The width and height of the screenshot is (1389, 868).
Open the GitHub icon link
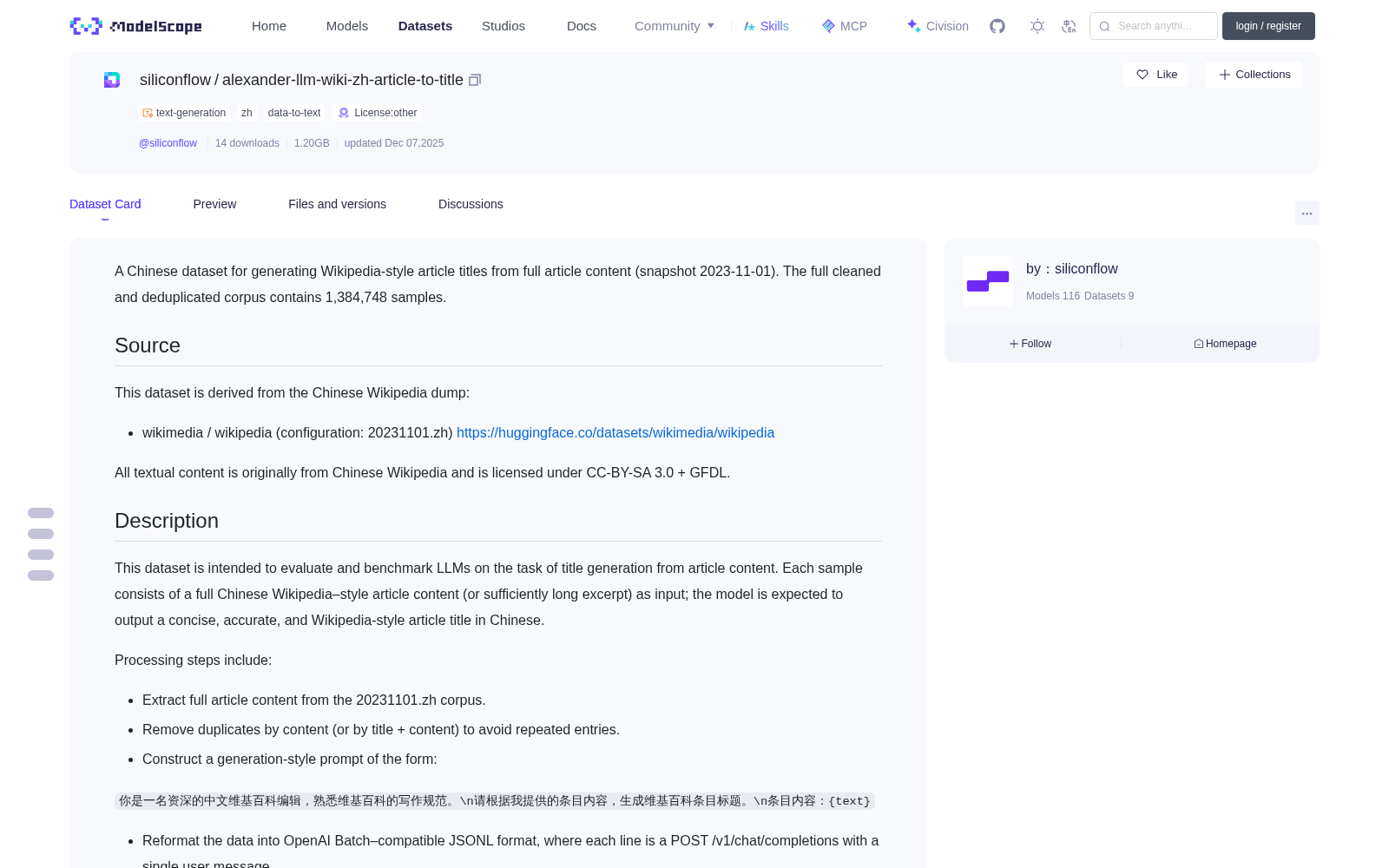[997, 26]
